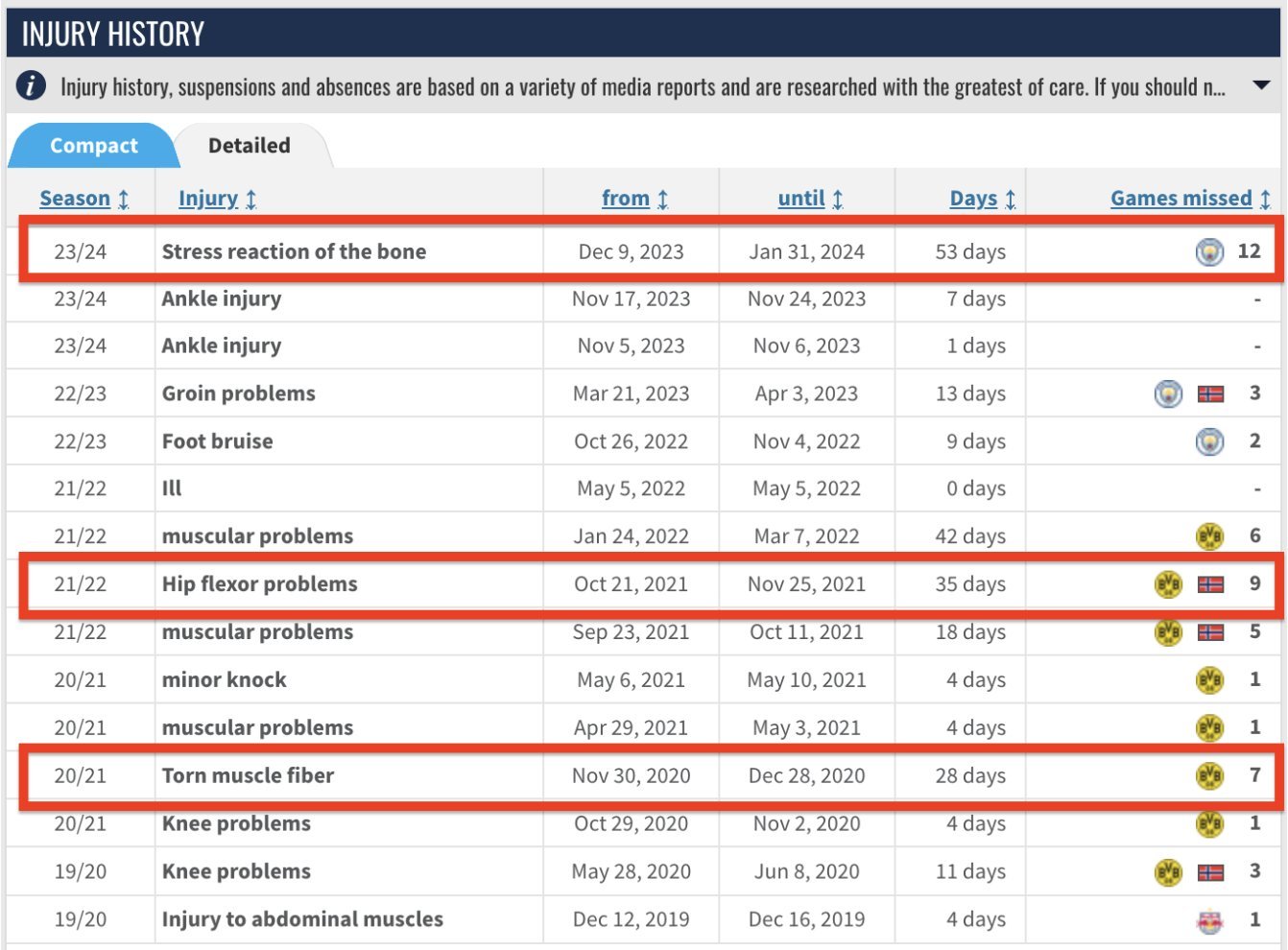The height and width of the screenshot is (950, 1288).
Task: Select 'Stress reaction of the bone' text
Action: click(294, 251)
